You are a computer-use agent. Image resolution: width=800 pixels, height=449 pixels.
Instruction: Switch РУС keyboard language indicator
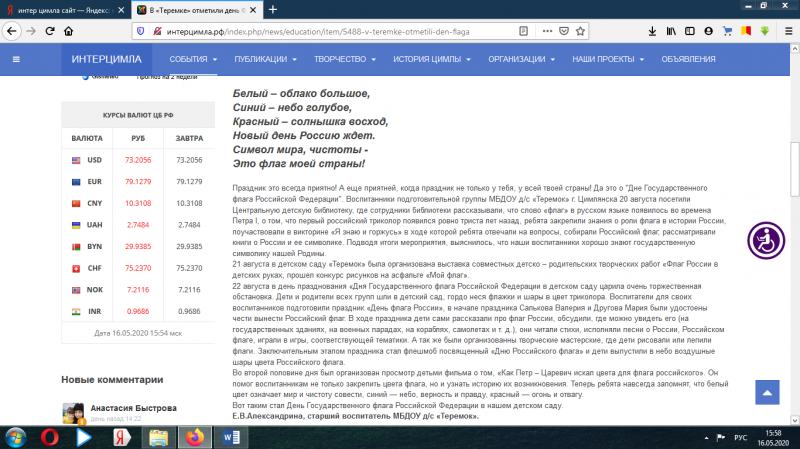[x=740, y=438]
